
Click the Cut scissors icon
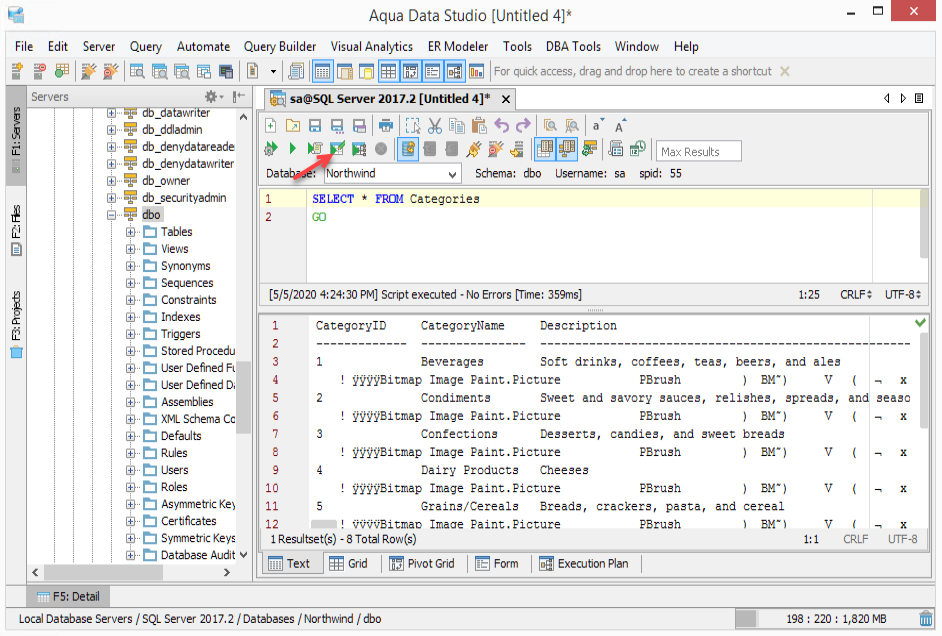point(434,126)
